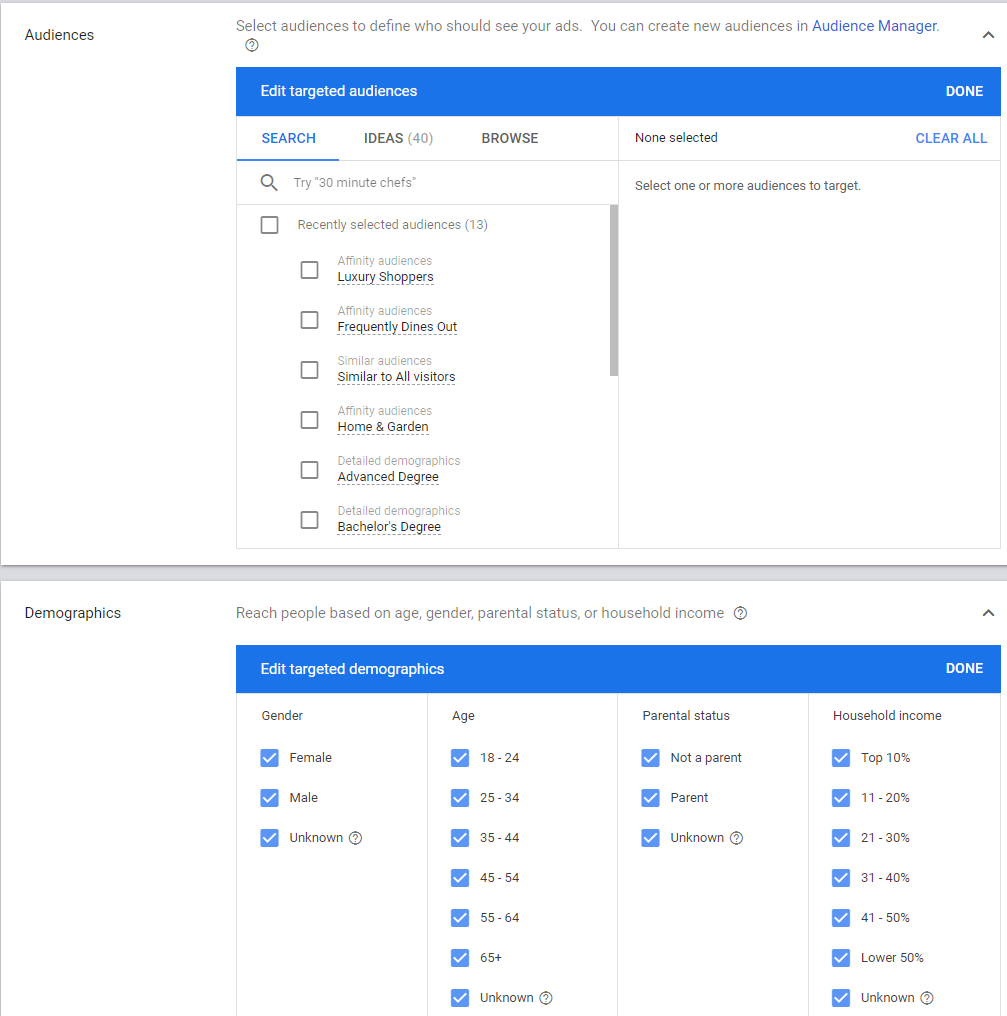Uncheck the Top 10% household income
1007x1016 pixels.
(841, 758)
